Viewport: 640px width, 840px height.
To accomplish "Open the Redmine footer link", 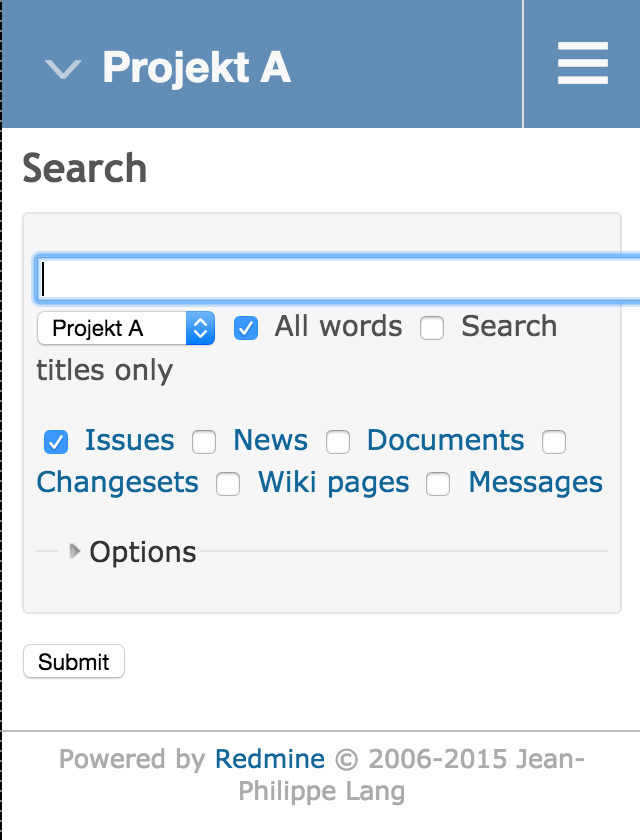I will pyautogui.click(x=270, y=759).
